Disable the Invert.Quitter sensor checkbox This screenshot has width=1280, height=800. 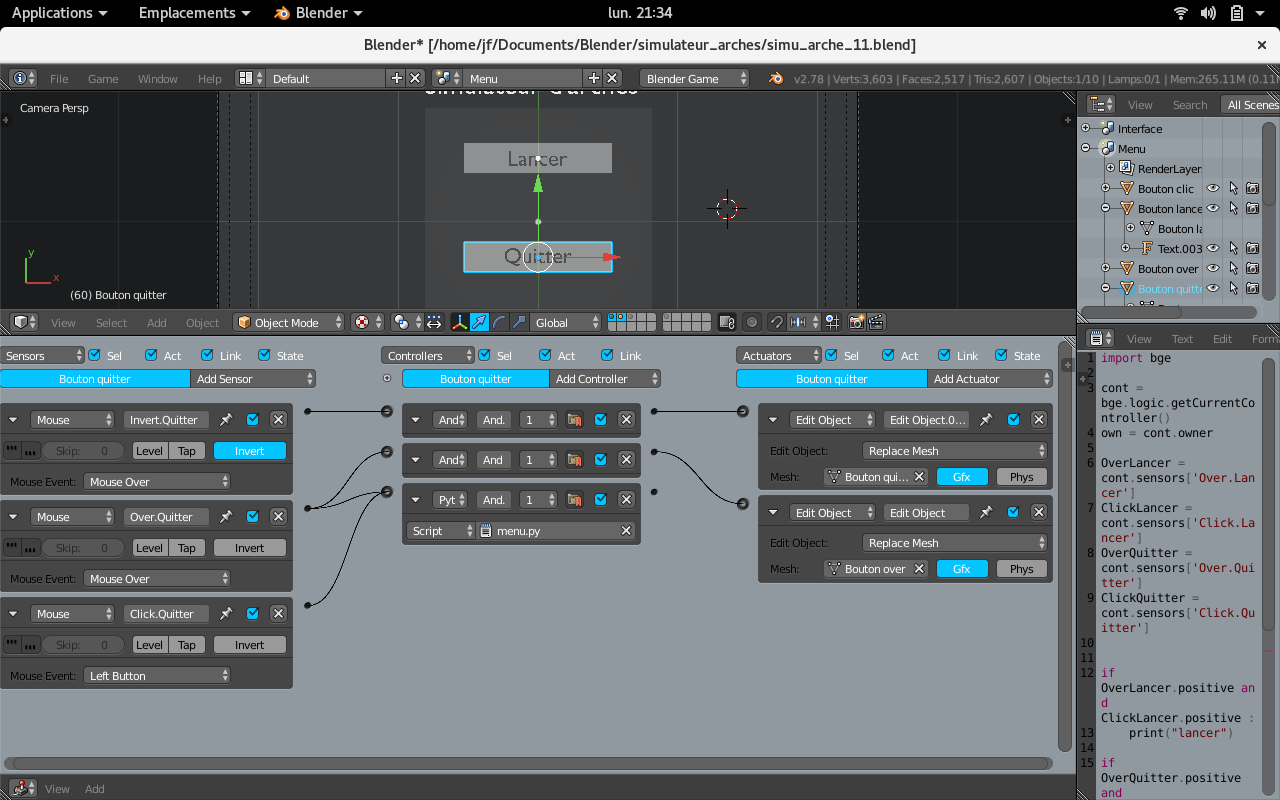tap(253, 420)
